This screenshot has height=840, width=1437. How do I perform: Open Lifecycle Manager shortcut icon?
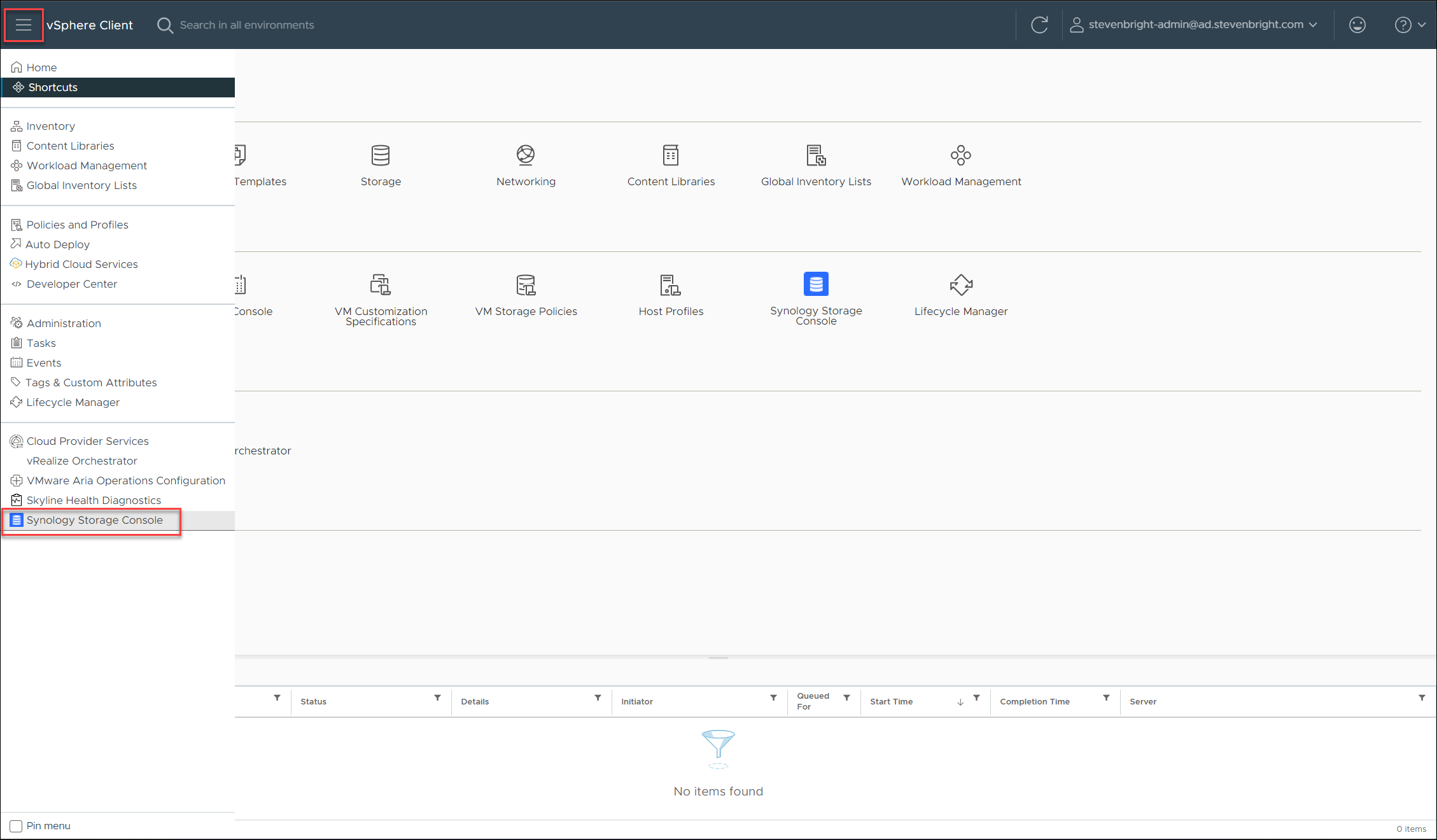[x=961, y=285]
